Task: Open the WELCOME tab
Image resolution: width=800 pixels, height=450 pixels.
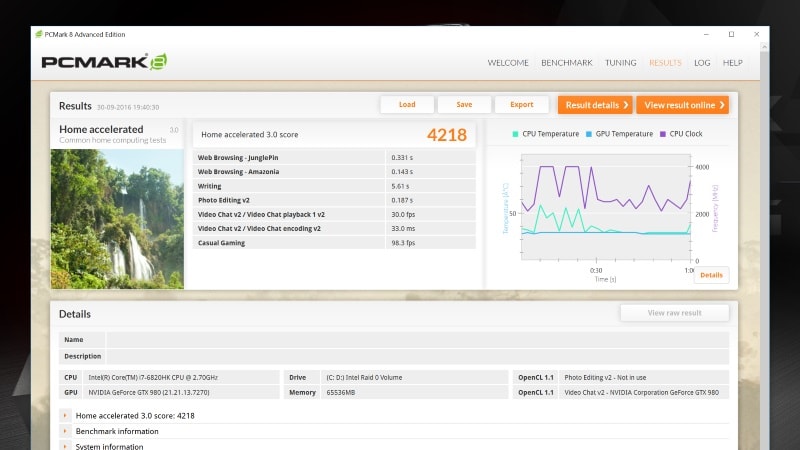Action: [508, 63]
